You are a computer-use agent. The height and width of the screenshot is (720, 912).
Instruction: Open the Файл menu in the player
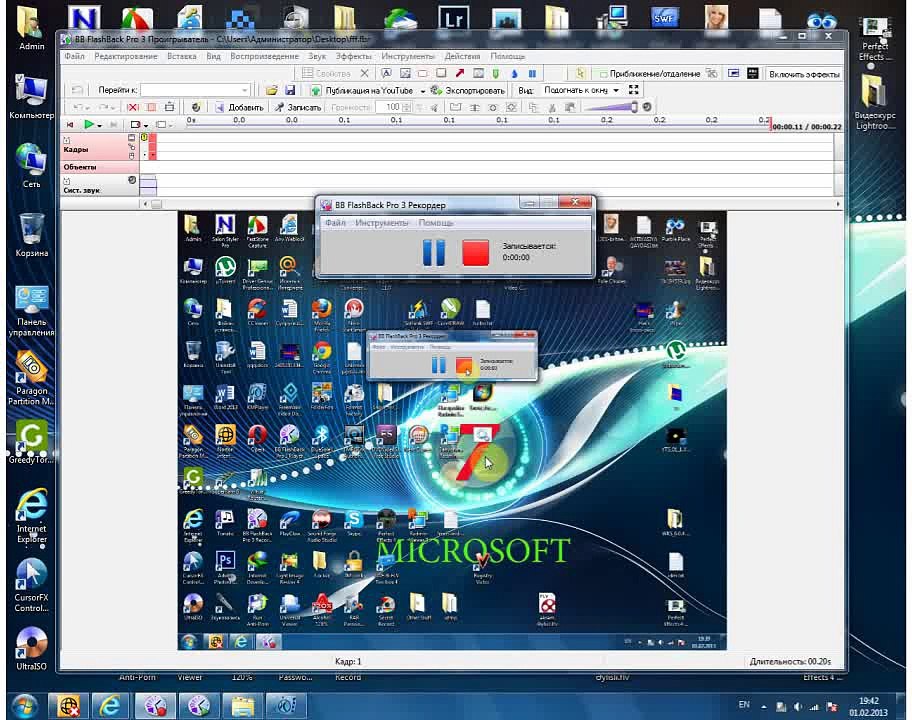tap(74, 56)
